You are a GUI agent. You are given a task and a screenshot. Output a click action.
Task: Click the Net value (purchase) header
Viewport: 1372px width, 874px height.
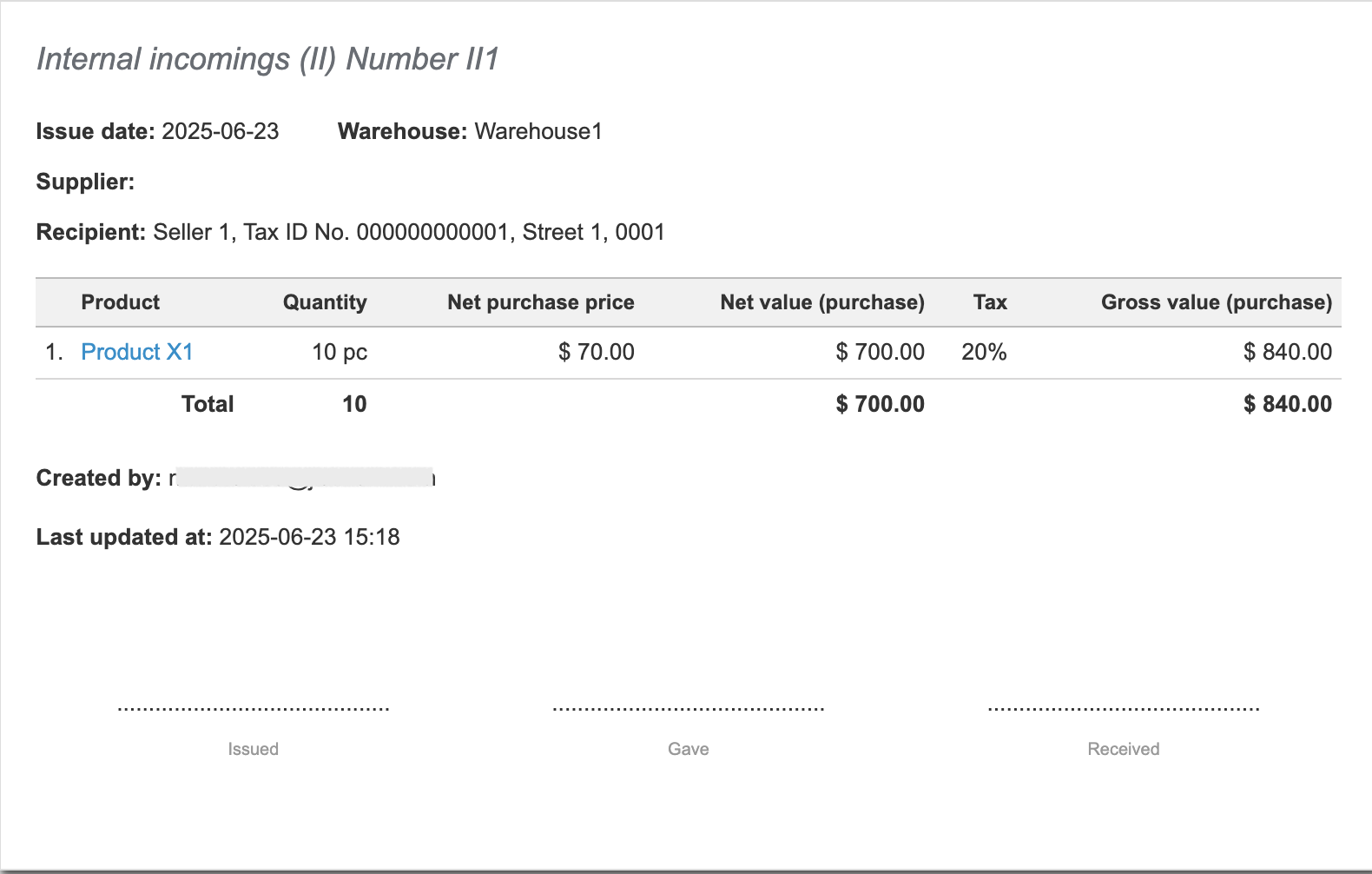point(821,302)
